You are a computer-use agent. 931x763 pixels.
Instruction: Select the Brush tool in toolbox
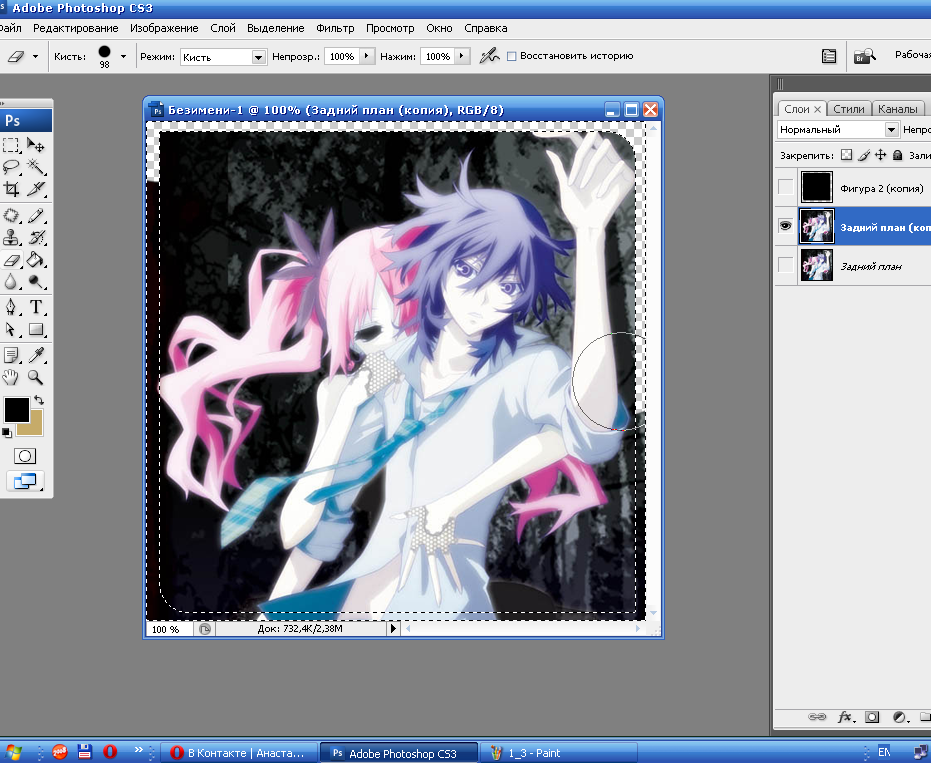click(36, 216)
